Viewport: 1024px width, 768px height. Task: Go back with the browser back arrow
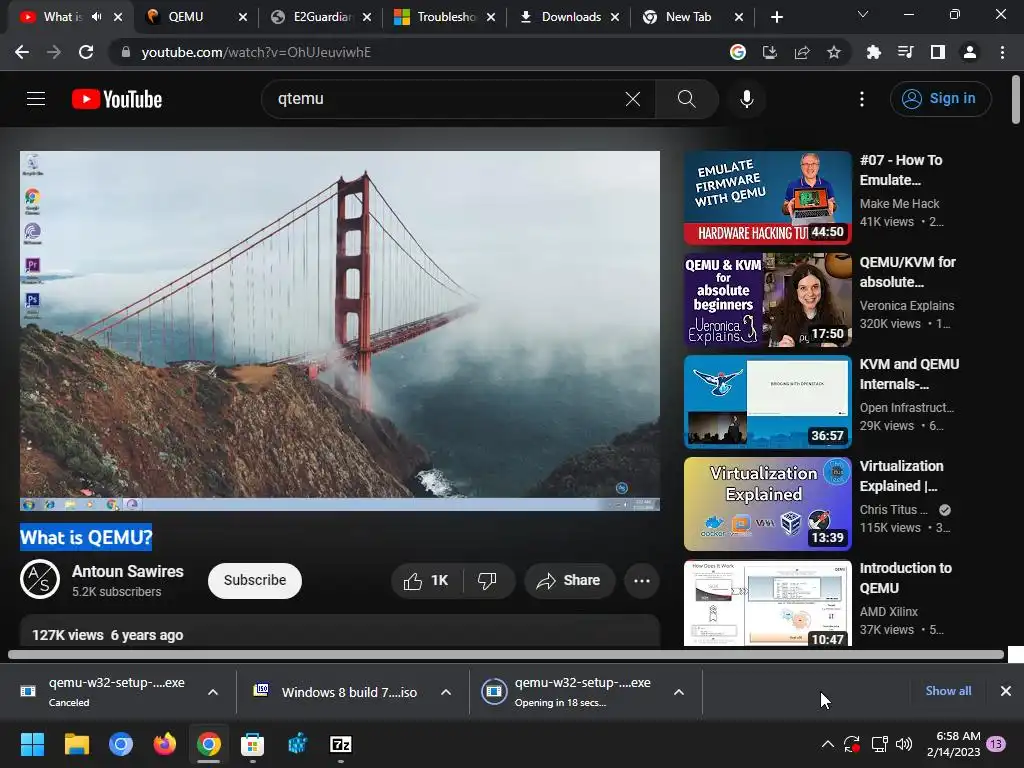point(22,52)
